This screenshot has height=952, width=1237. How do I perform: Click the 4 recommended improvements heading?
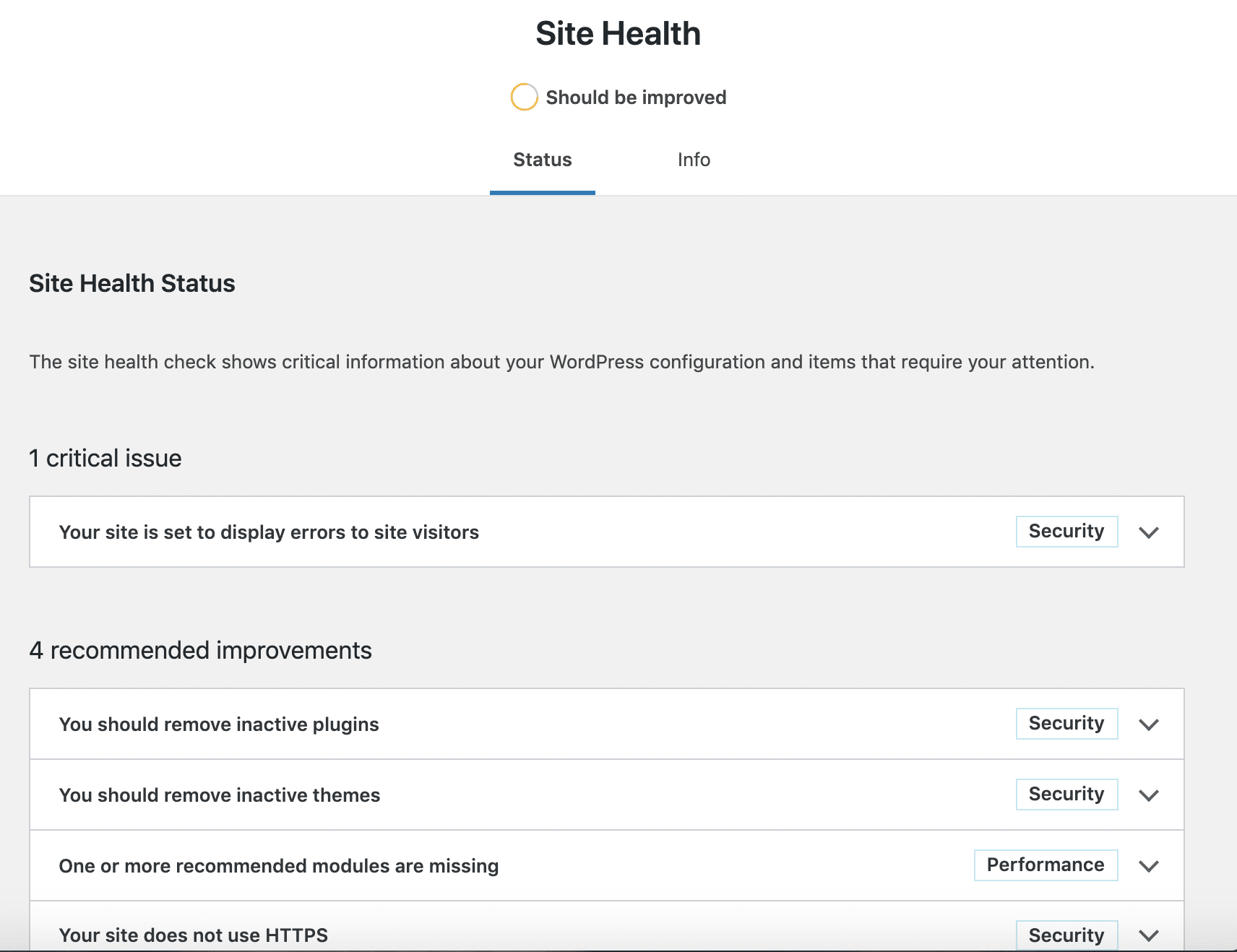tap(200, 650)
